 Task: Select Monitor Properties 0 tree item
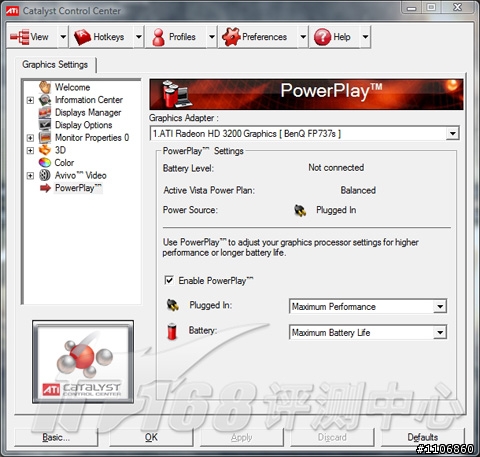92,138
